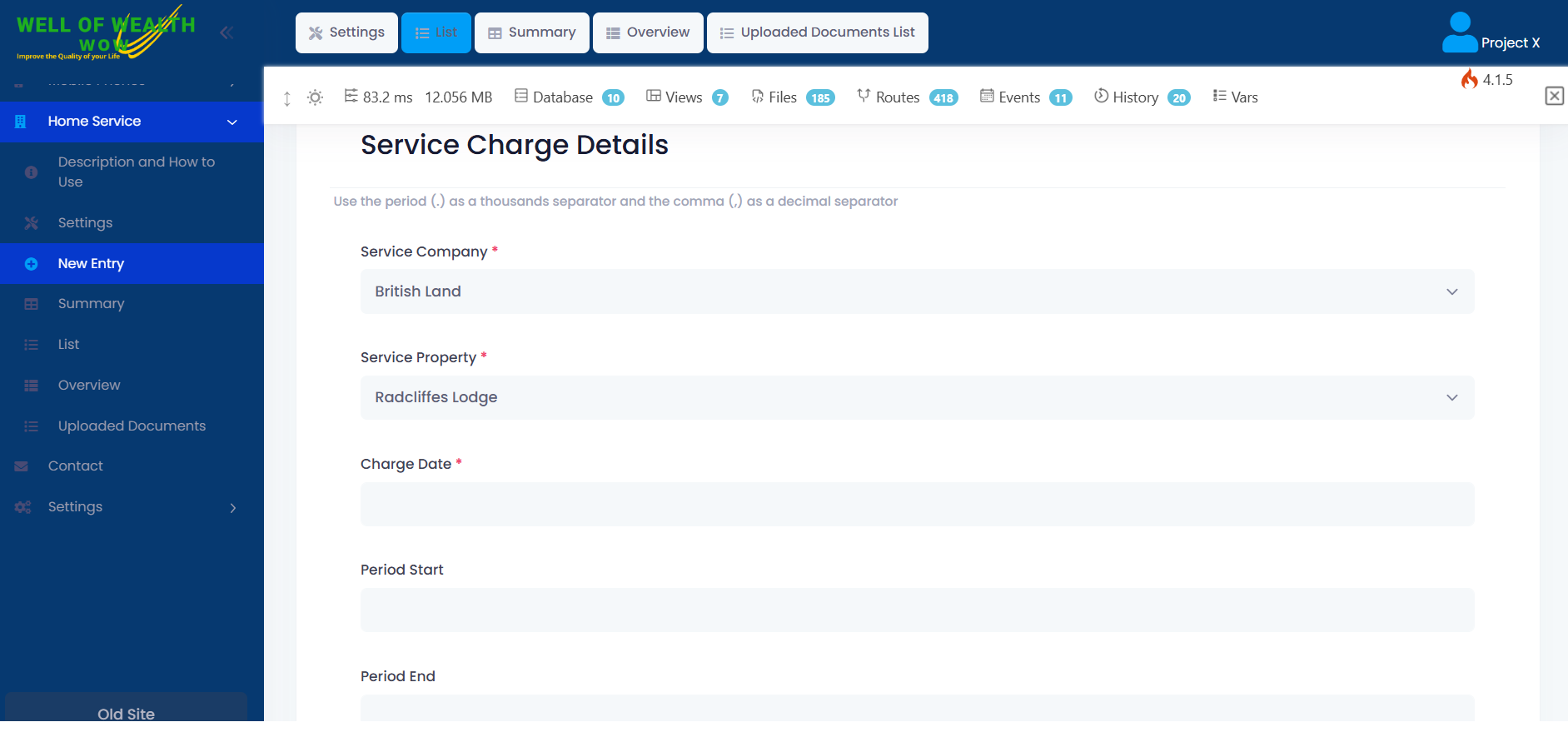Expand the Service Property dropdown
This screenshot has width=1568, height=752.
pos(917,397)
